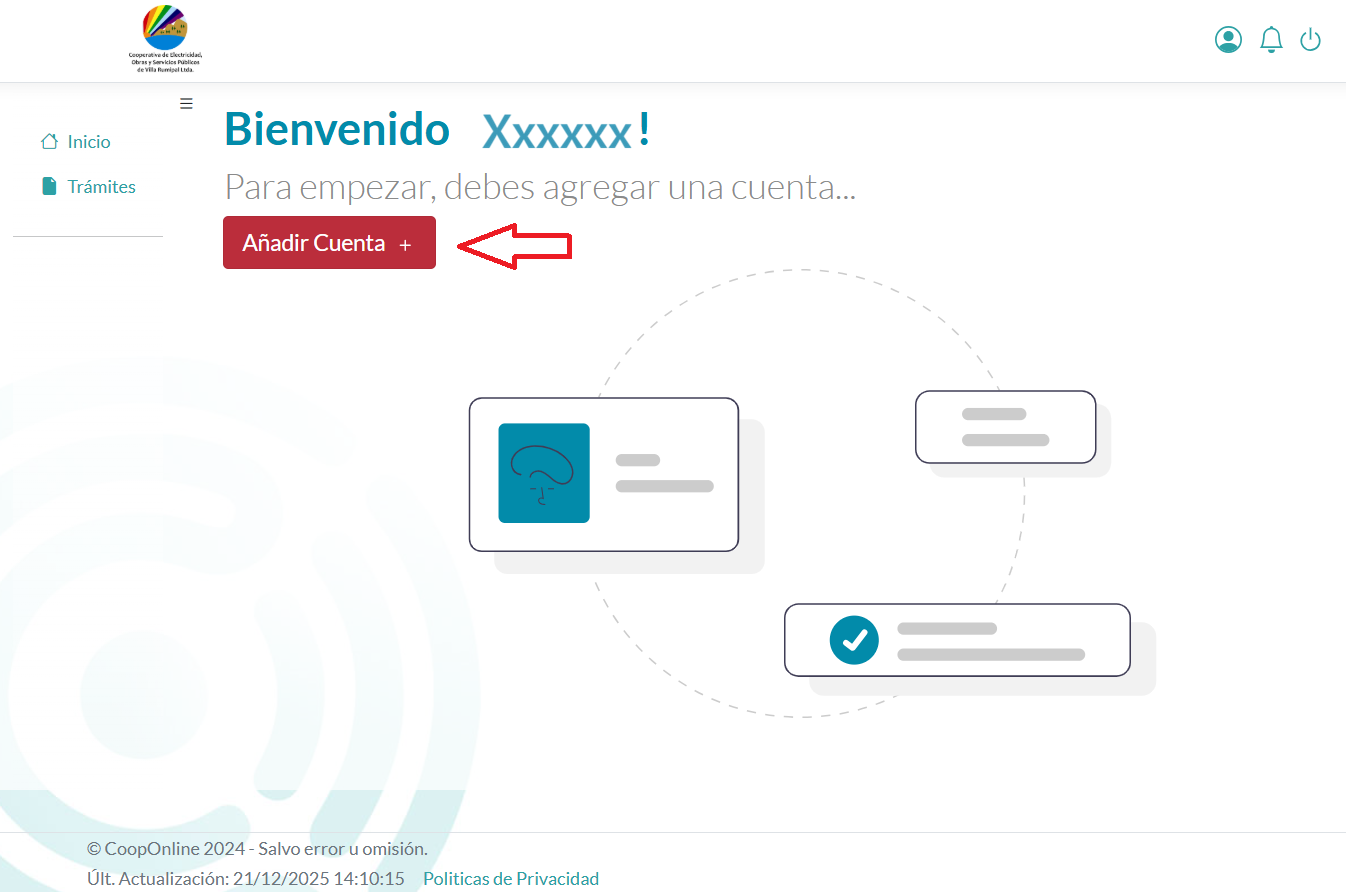Screen dimensions: 1346x892
Task: Click the Xxxxxx username in the greeting
Action: 556,131
